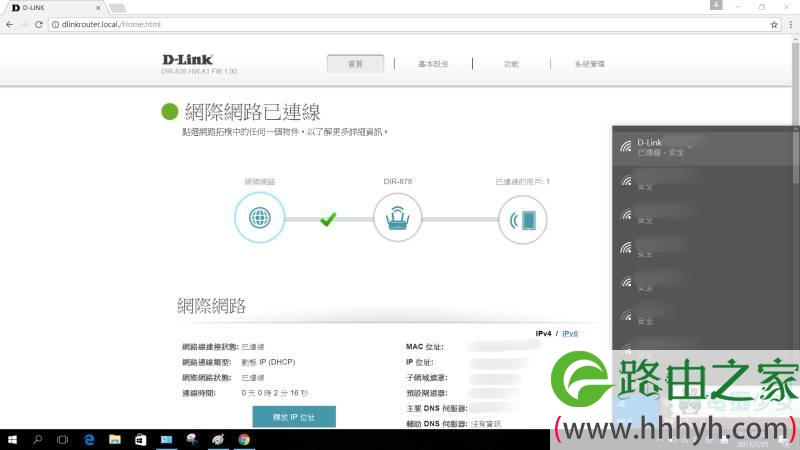Launch Microsoft Edge from the taskbar

[89, 439]
